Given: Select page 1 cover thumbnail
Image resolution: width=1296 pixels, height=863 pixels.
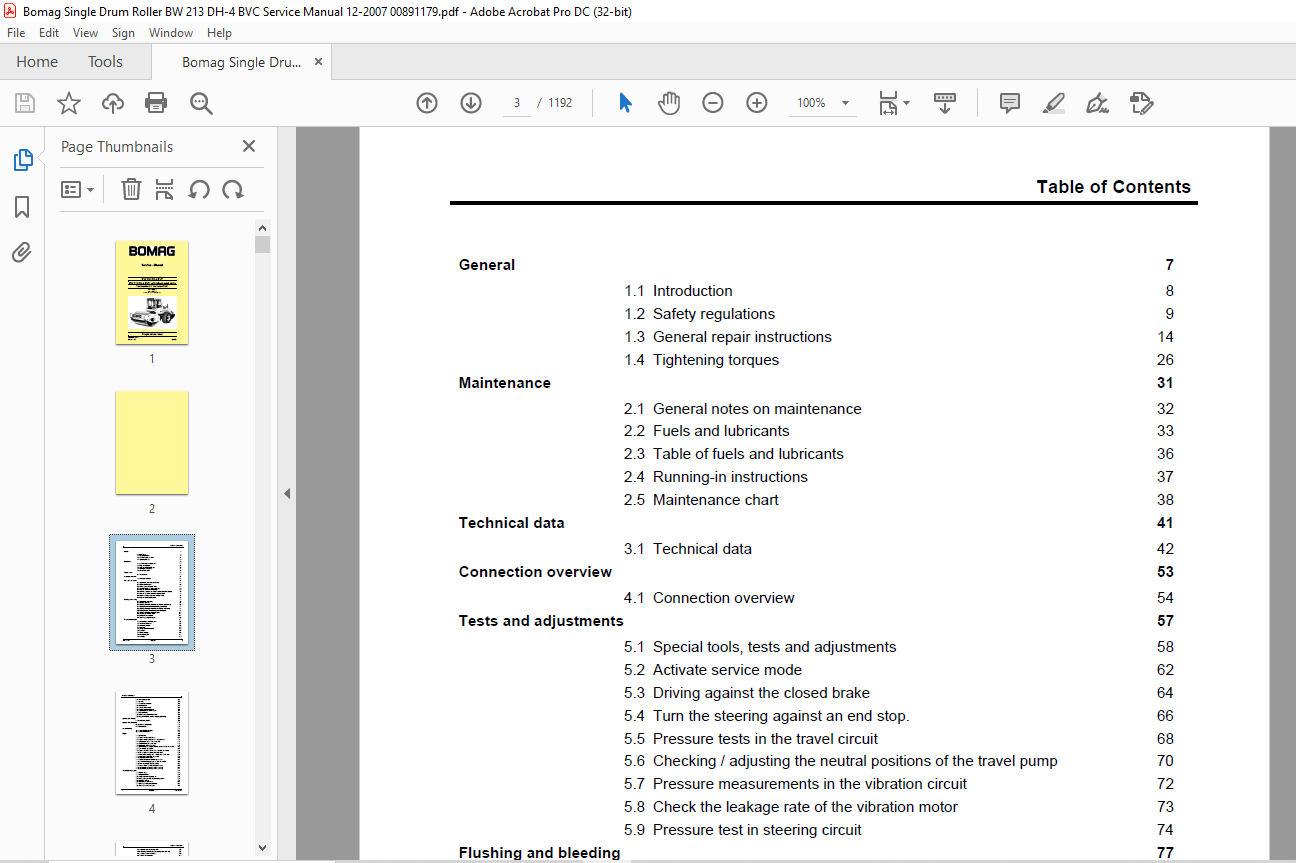Looking at the screenshot, I should pos(152,293).
